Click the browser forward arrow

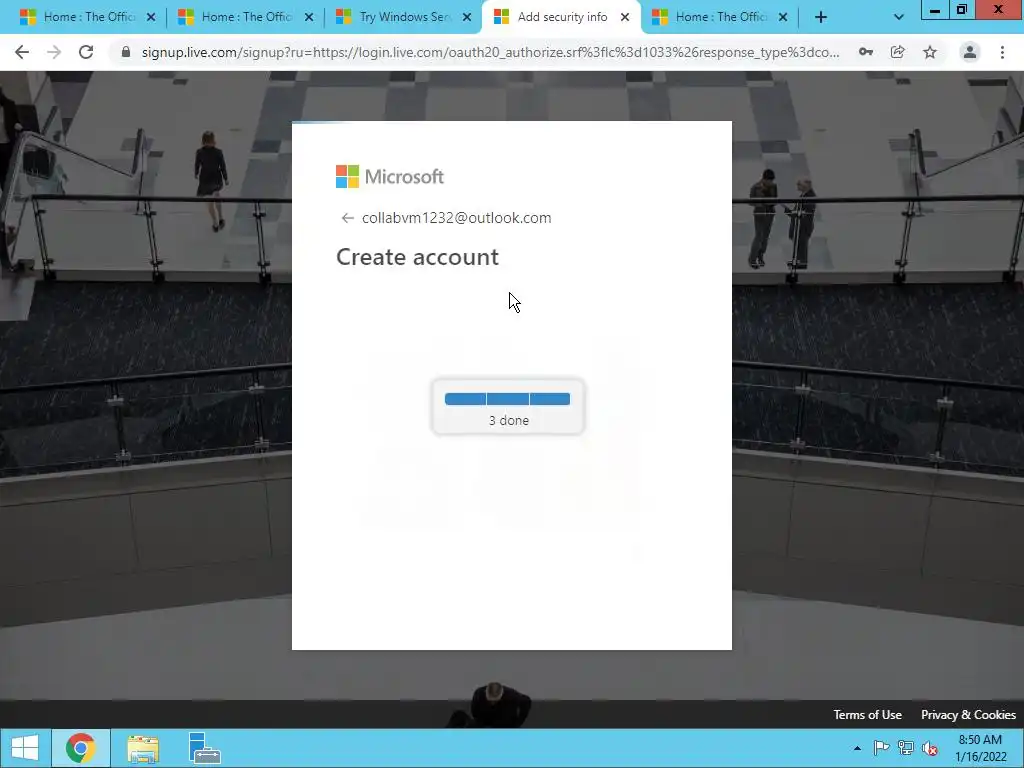pyautogui.click(x=54, y=52)
